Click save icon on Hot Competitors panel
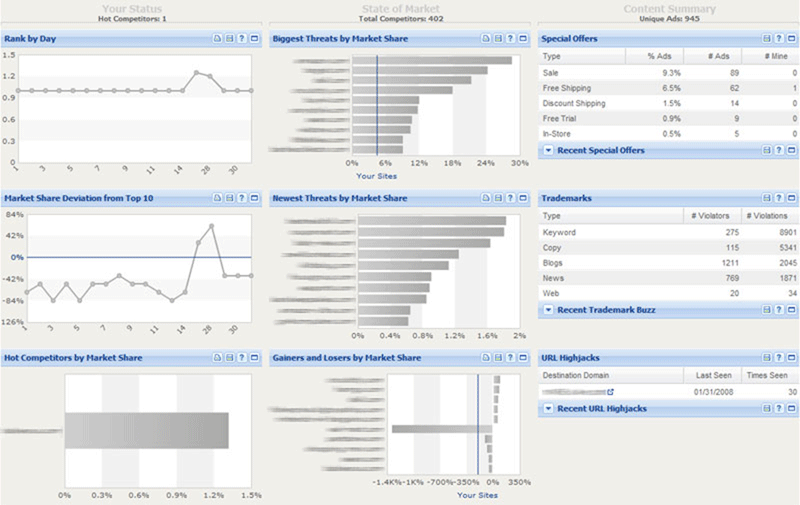The image size is (800, 505). point(230,357)
